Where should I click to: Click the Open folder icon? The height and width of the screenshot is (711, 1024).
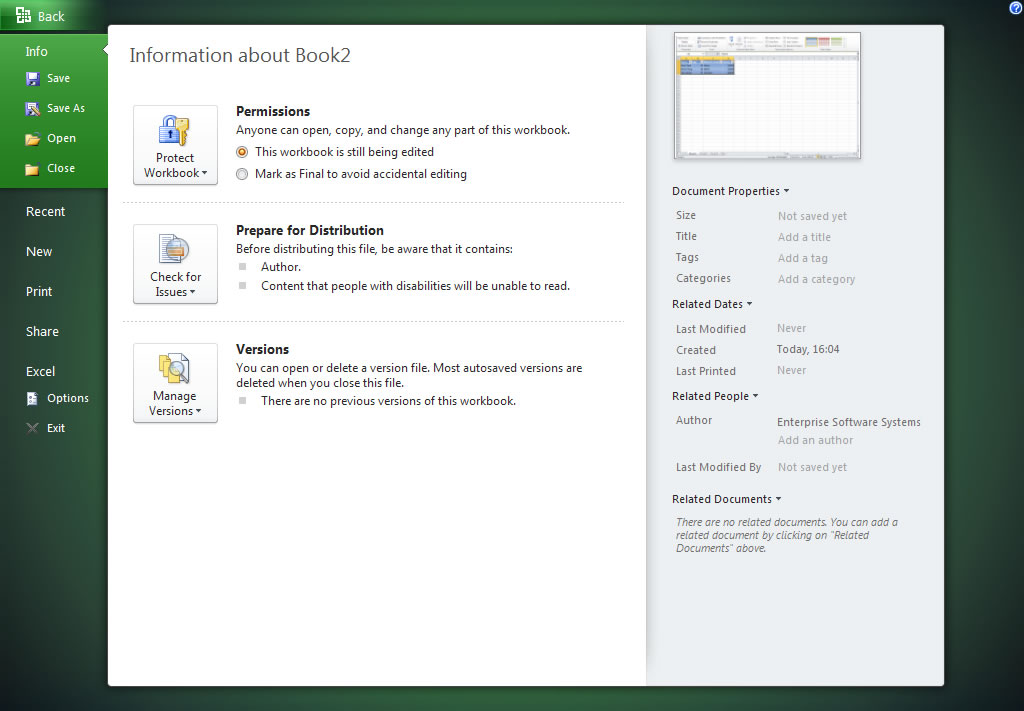pos(33,138)
